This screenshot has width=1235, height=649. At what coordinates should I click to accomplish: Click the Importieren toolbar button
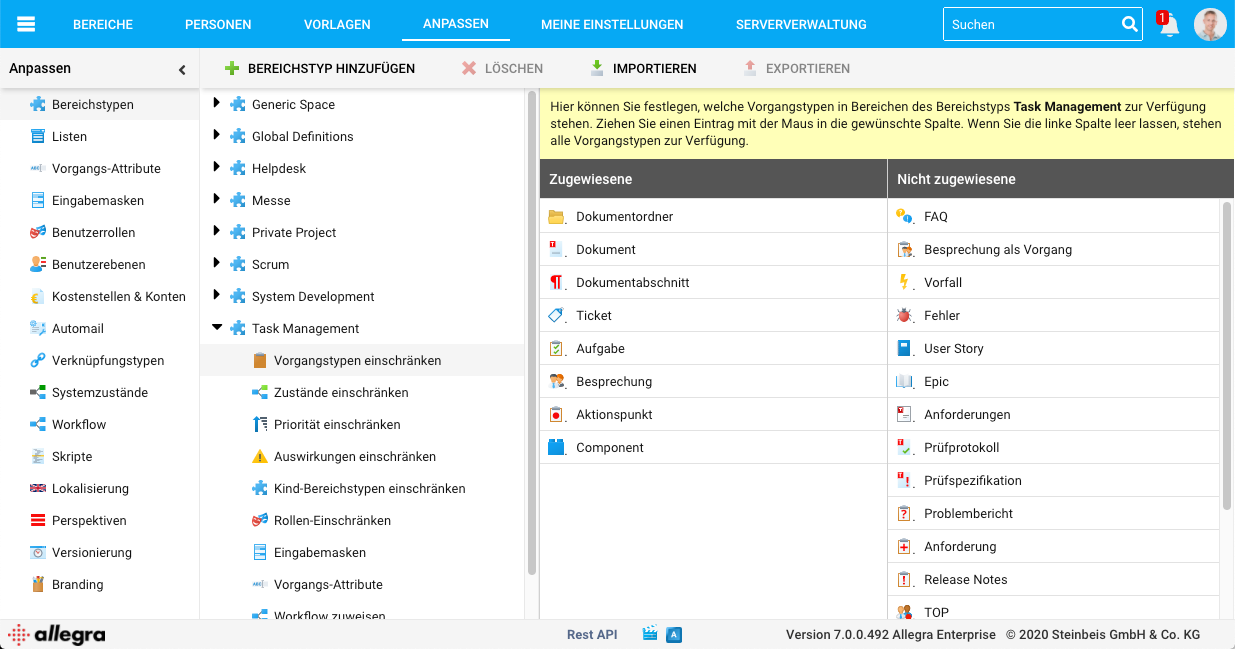point(643,69)
